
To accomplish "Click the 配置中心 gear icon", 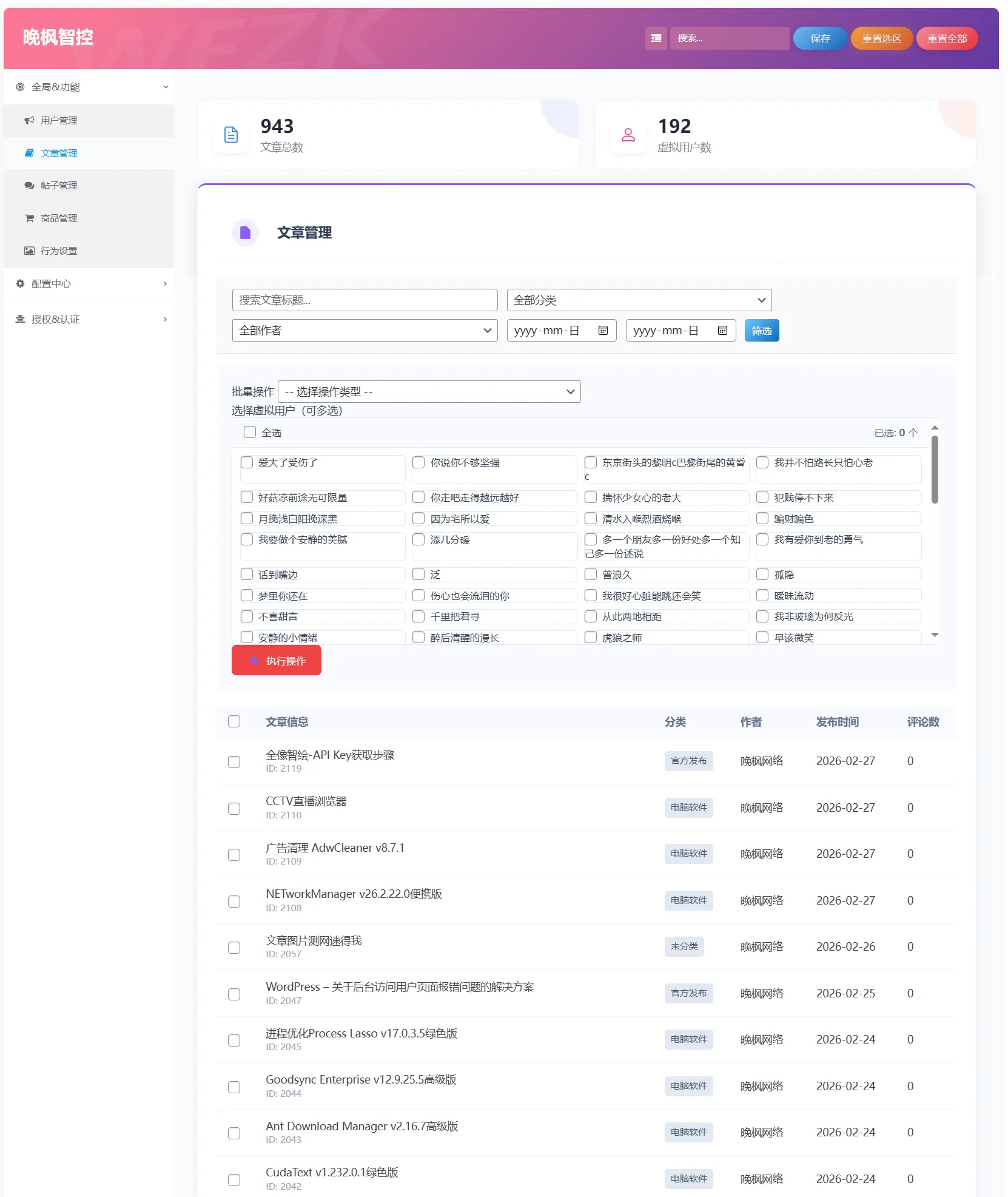I will click(x=19, y=283).
